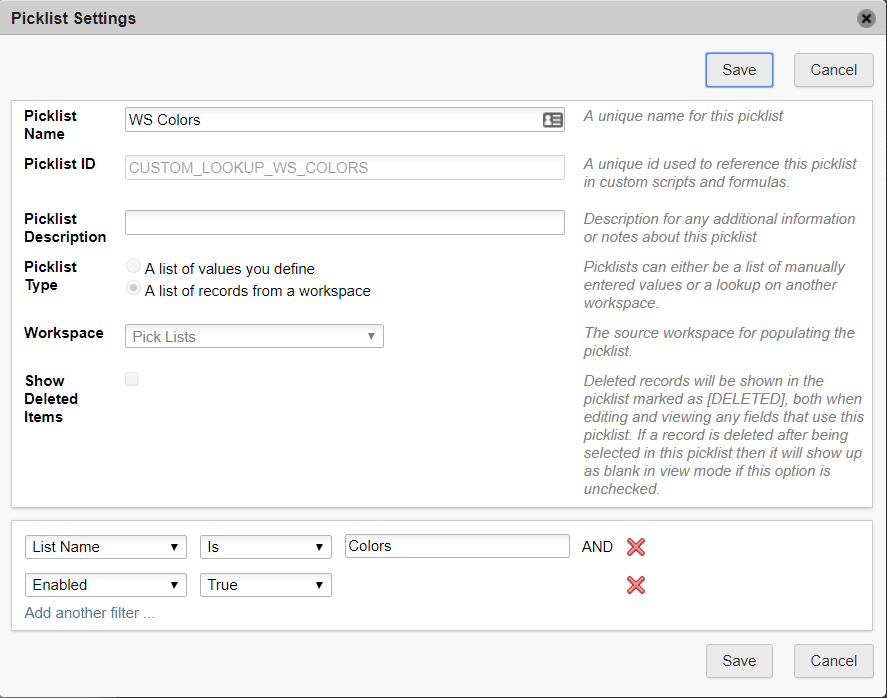887x698 pixels.
Task: Click the Colors filter value text box
Action: [457, 545]
